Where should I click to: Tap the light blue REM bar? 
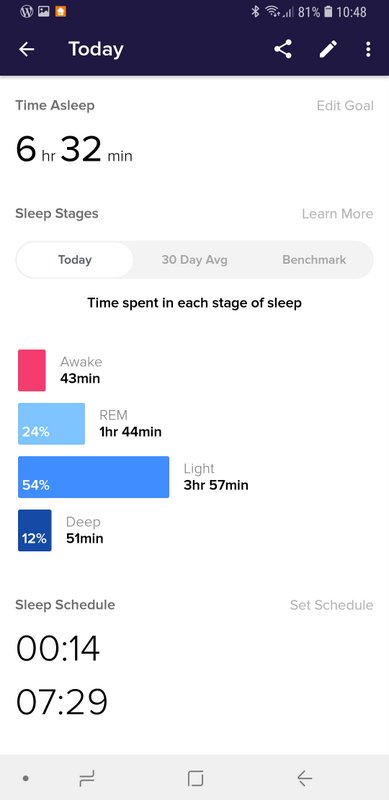(52, 423)
